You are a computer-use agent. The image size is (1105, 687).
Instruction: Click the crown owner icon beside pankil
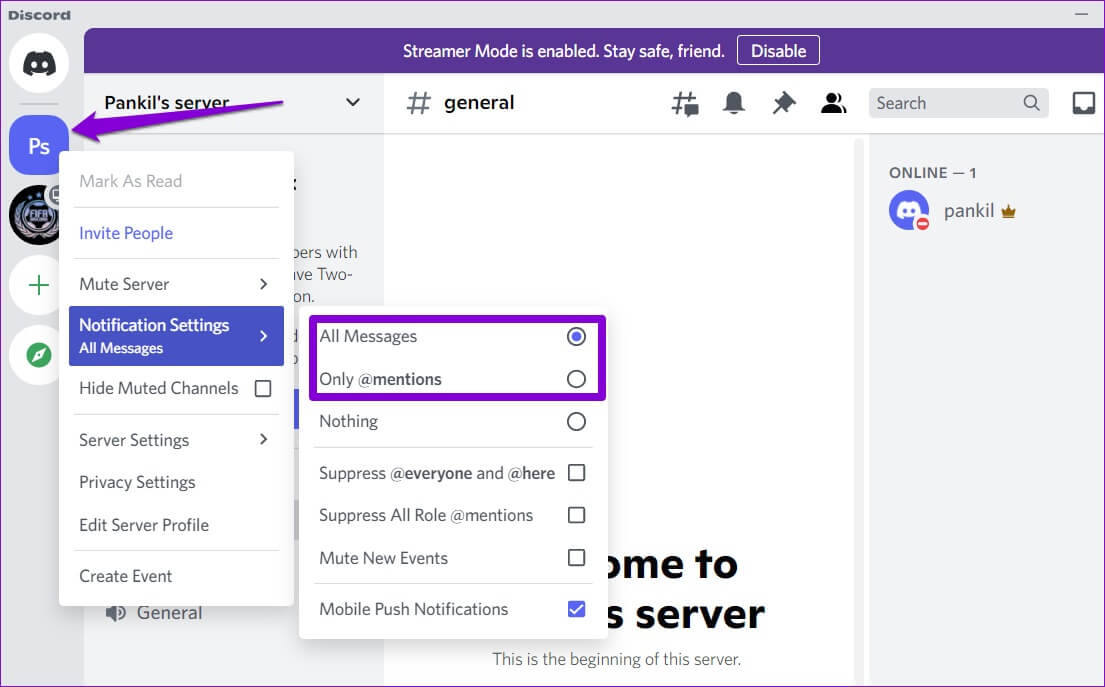tap(1008, 211)
